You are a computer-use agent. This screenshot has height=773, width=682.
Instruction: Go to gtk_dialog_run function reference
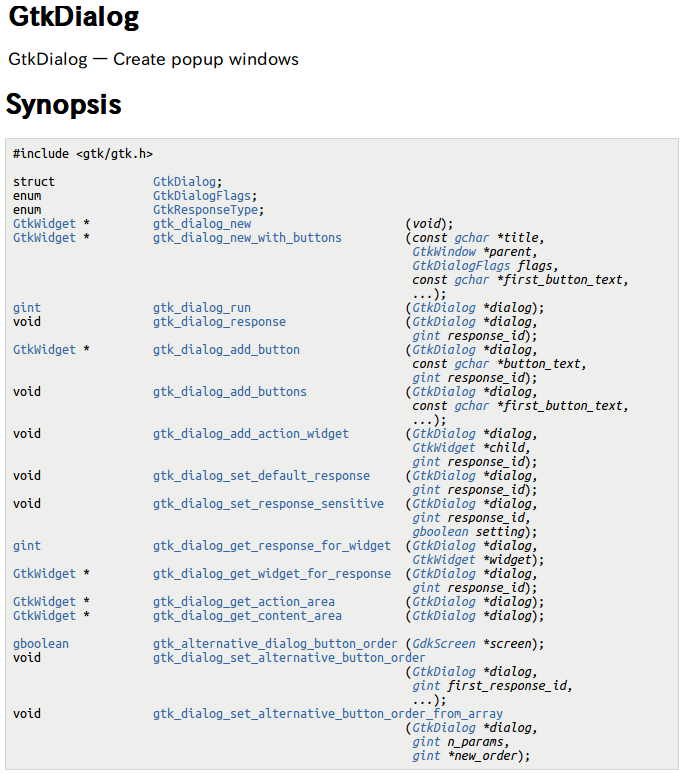202,308
